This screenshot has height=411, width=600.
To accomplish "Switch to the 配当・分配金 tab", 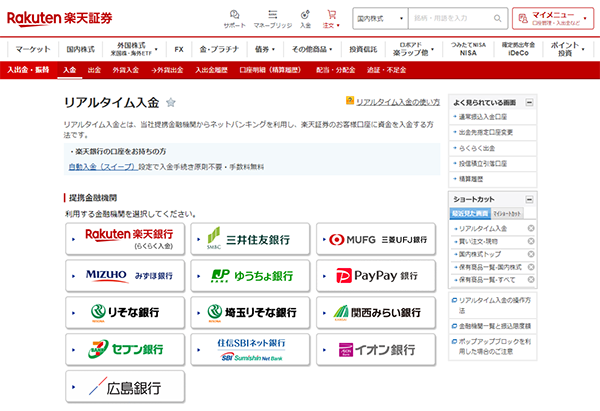I will (336, 70).
